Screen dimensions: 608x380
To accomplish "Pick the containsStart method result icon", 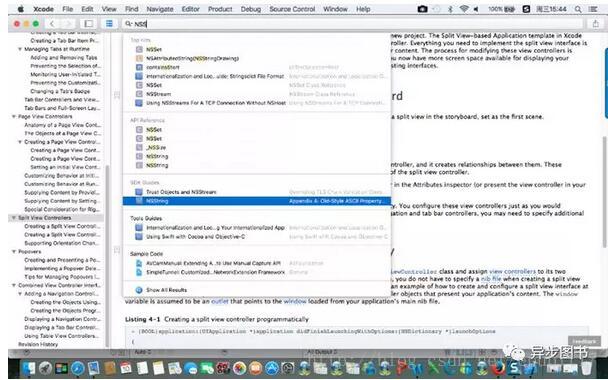I will click(x=139, y=67).
